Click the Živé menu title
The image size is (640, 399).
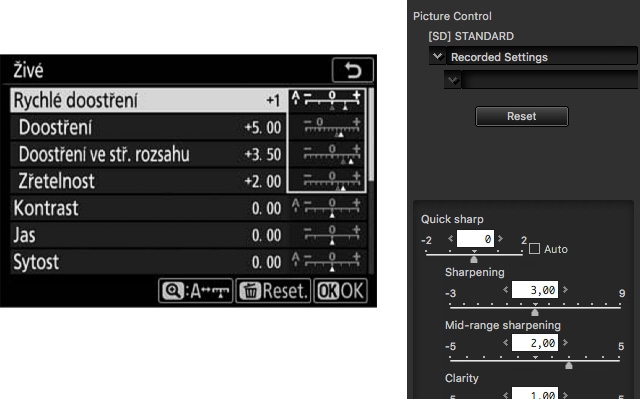click(x=28, y=70)
